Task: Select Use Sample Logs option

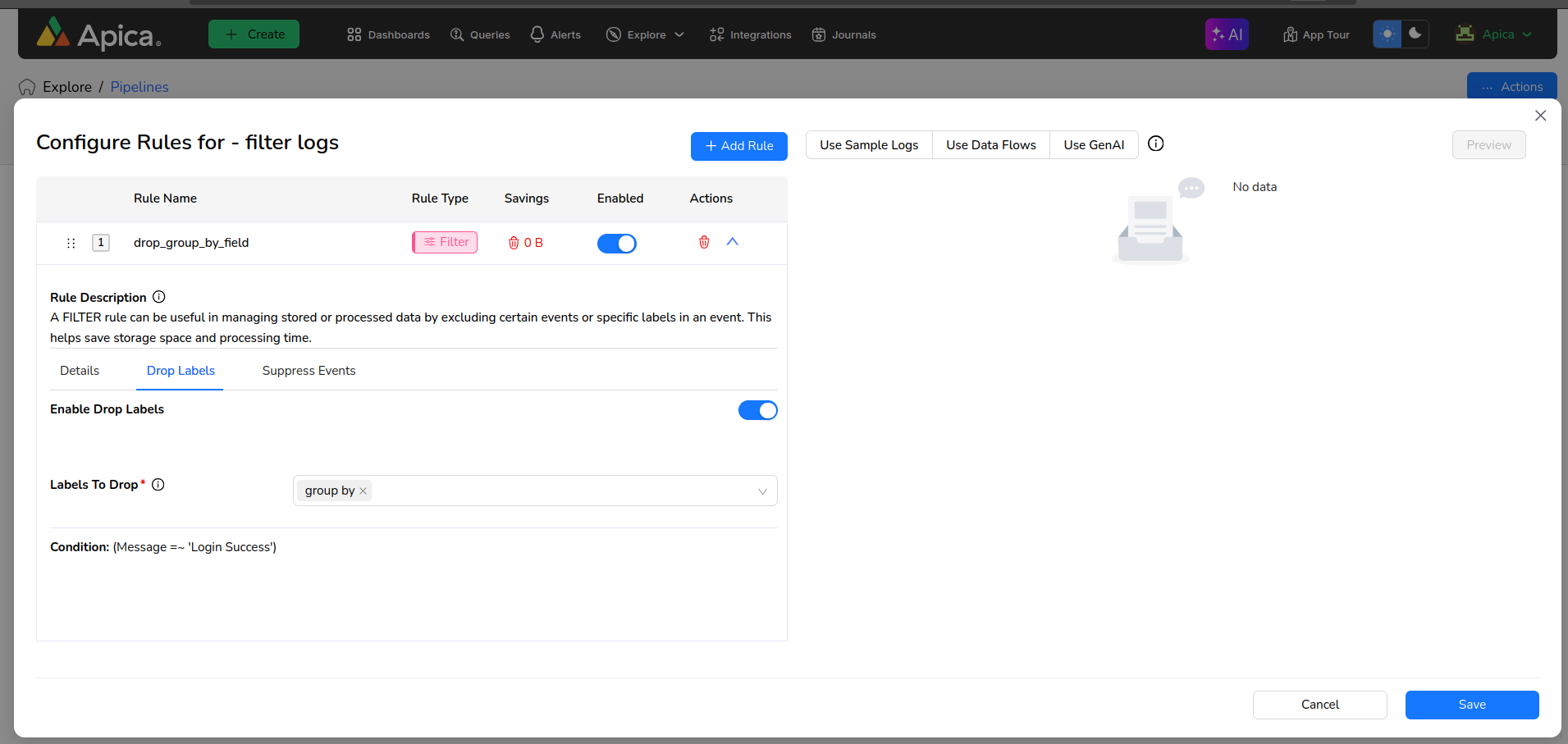Action: [869, 145]
